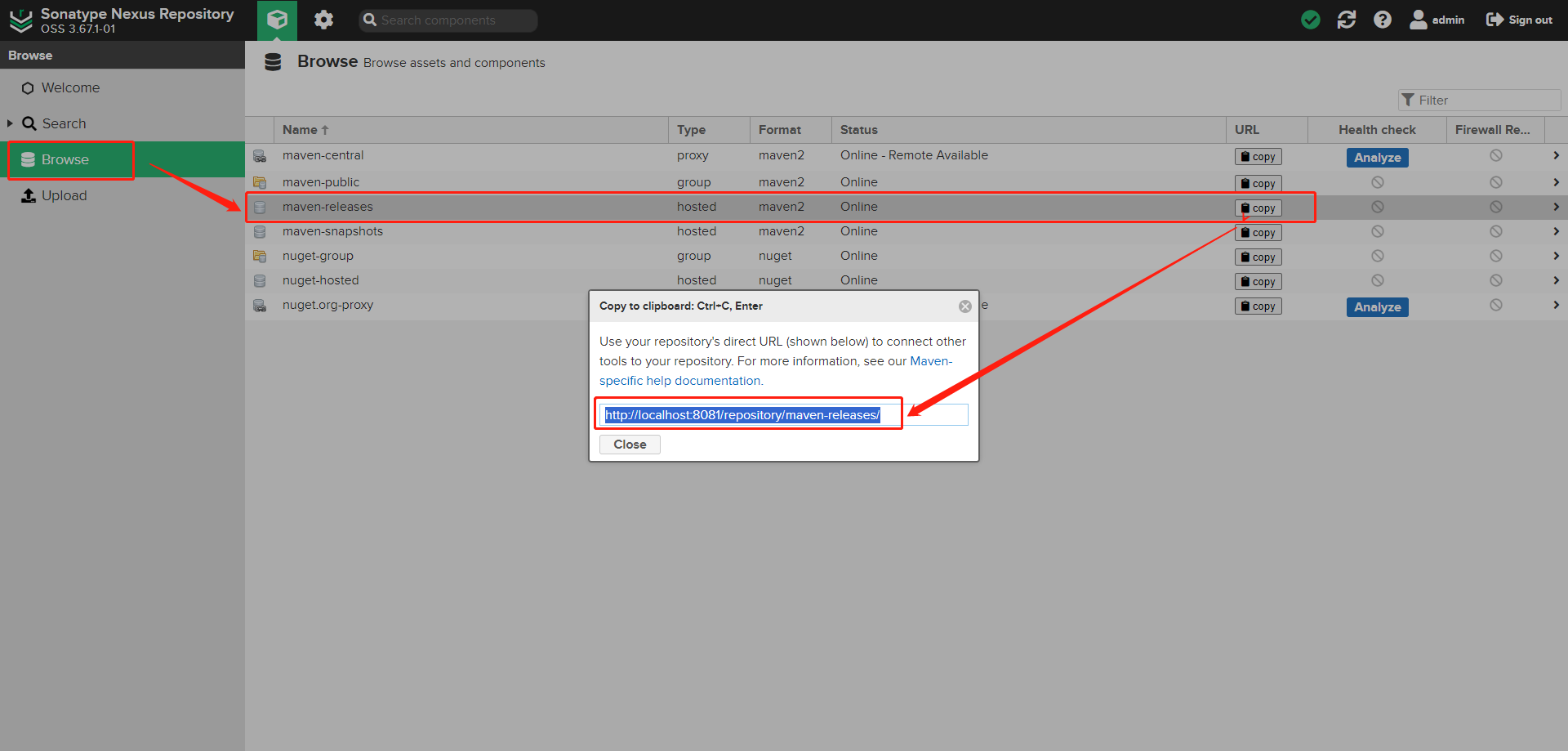The image size is (1568, 751).
Task: Open the administration gear settings
Action: tap(324, 20)
